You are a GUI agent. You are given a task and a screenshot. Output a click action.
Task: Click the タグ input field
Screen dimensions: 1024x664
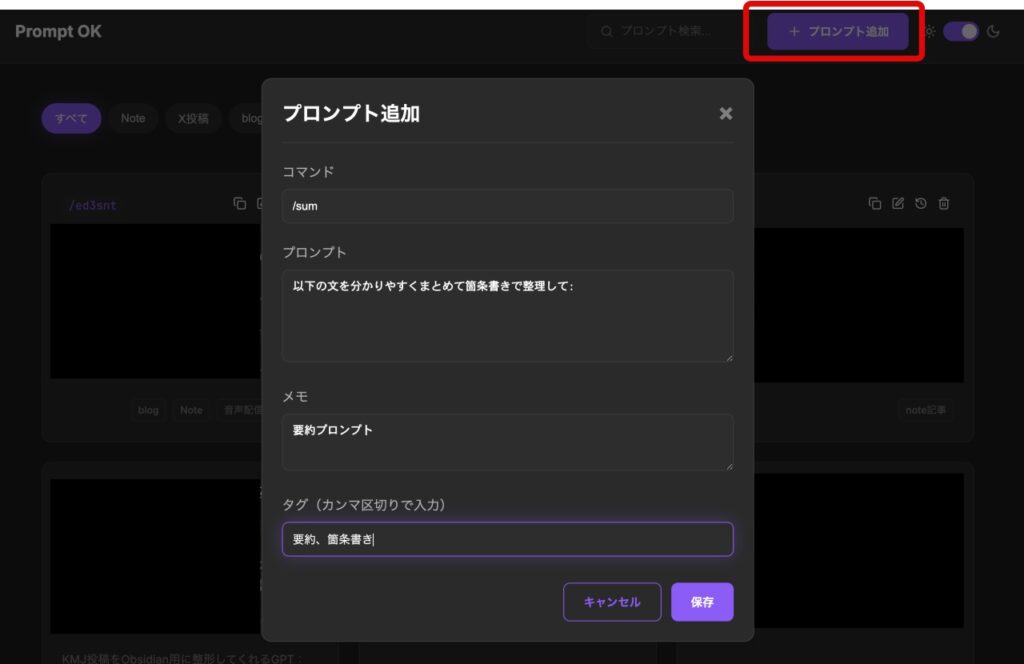[507, 540]
